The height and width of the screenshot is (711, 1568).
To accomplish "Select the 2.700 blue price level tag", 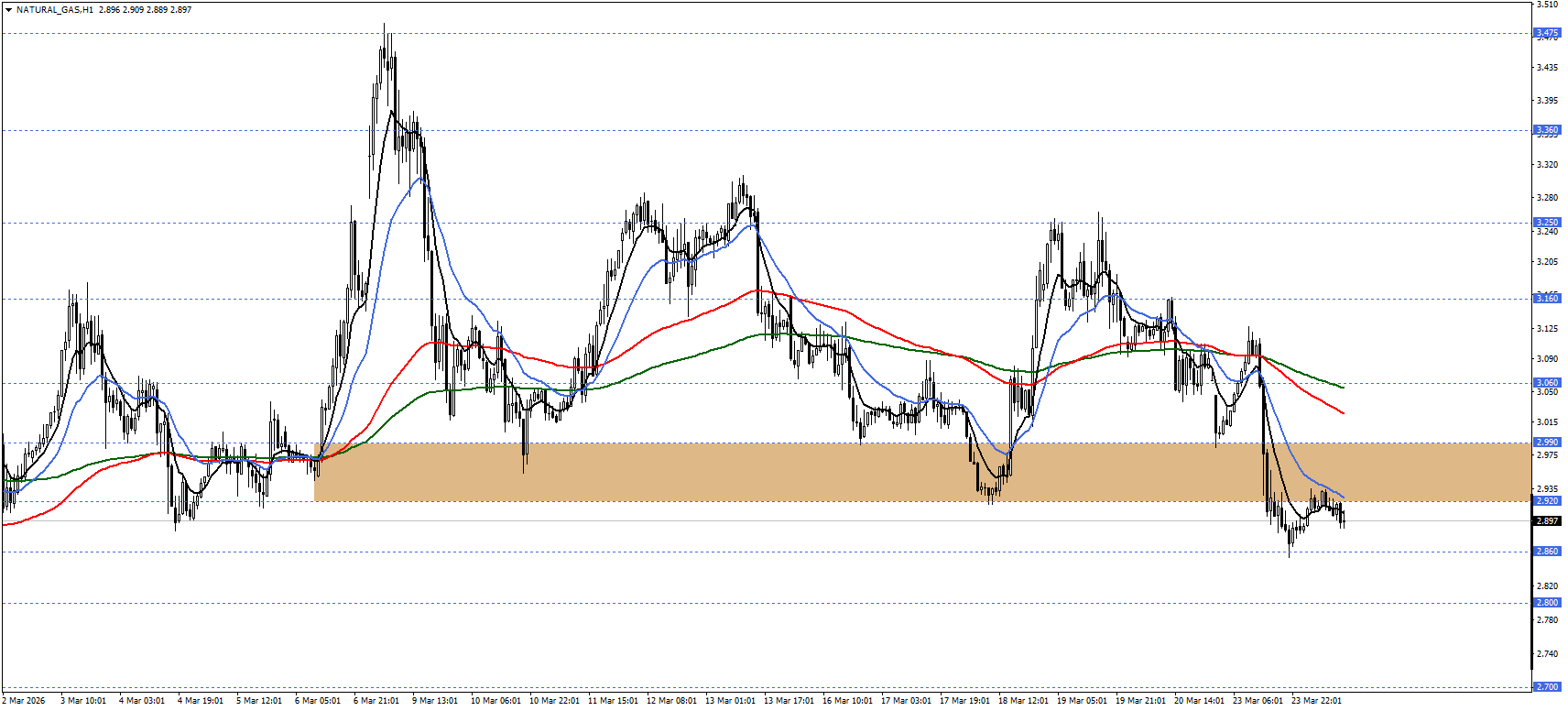I will tap(1546, 686).
